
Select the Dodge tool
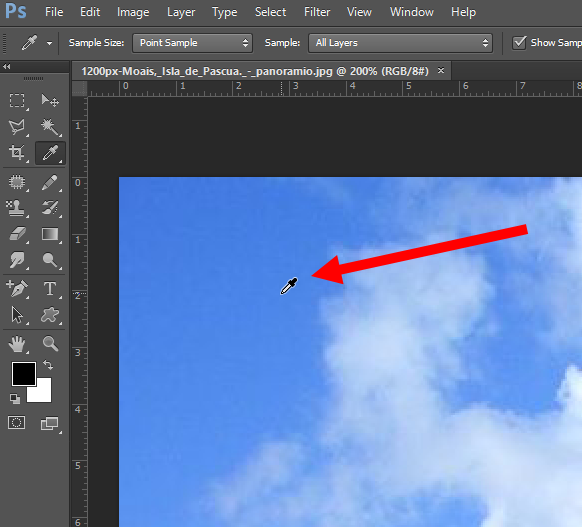tap(50, 260)
